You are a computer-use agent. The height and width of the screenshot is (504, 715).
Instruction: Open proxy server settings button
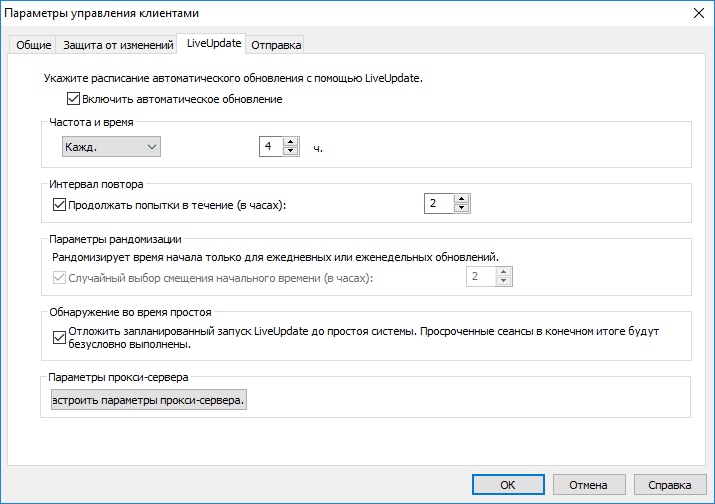149,401
